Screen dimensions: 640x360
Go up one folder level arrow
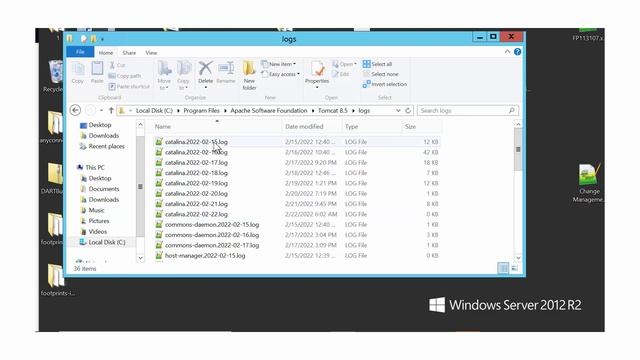tap(111, 110)
